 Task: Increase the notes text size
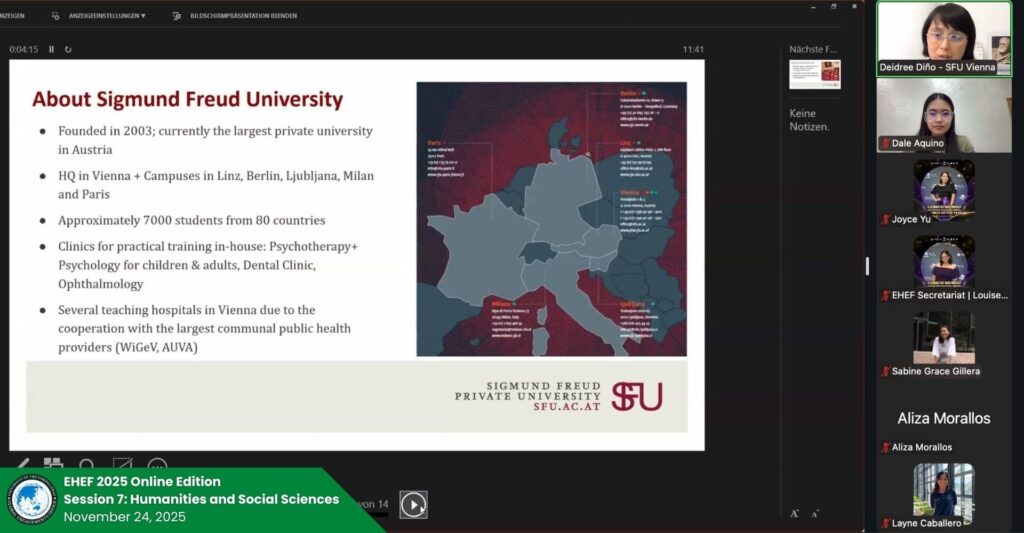coord(795,513)
